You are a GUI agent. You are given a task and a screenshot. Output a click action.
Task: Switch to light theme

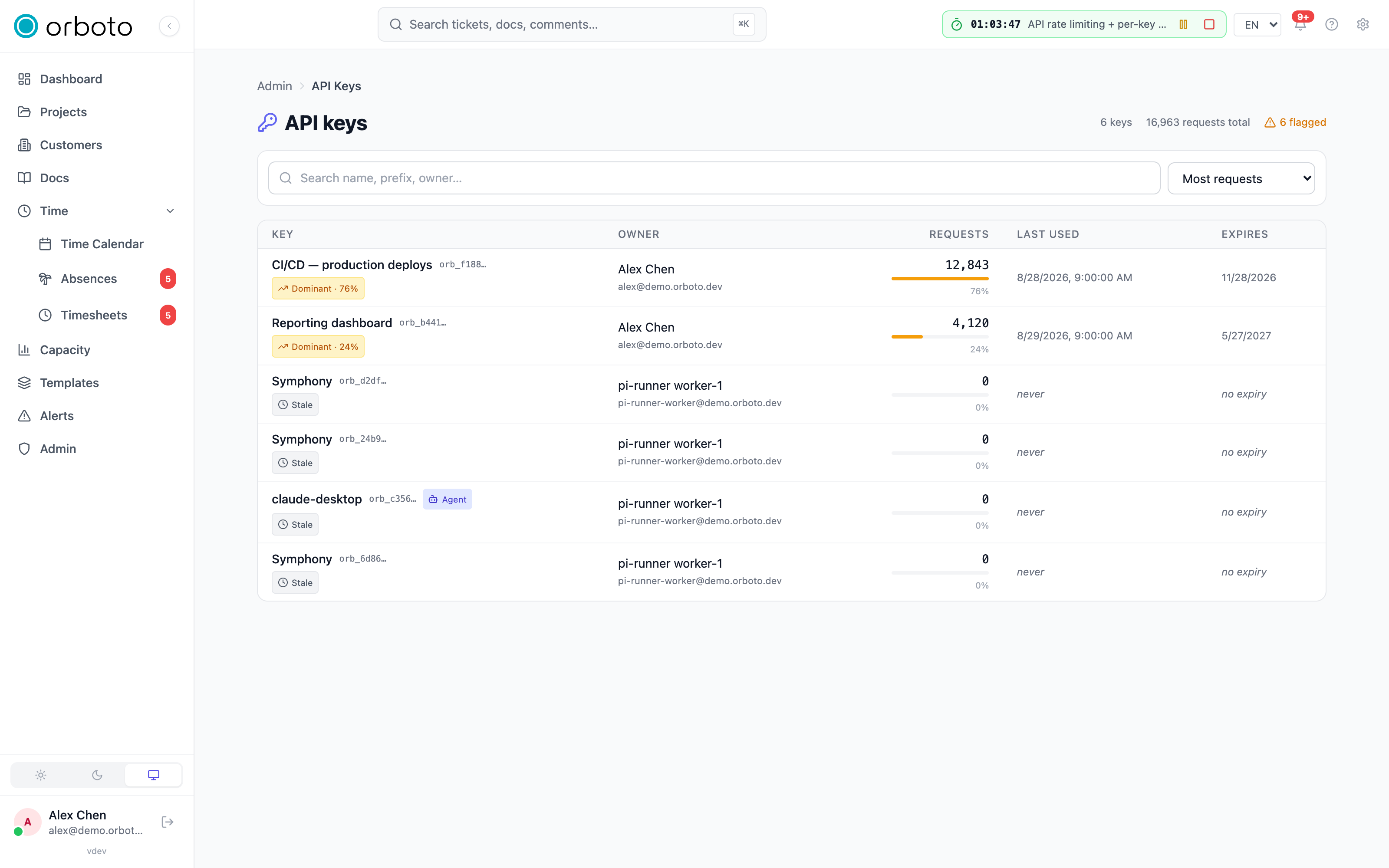click(x=40, y=775)
